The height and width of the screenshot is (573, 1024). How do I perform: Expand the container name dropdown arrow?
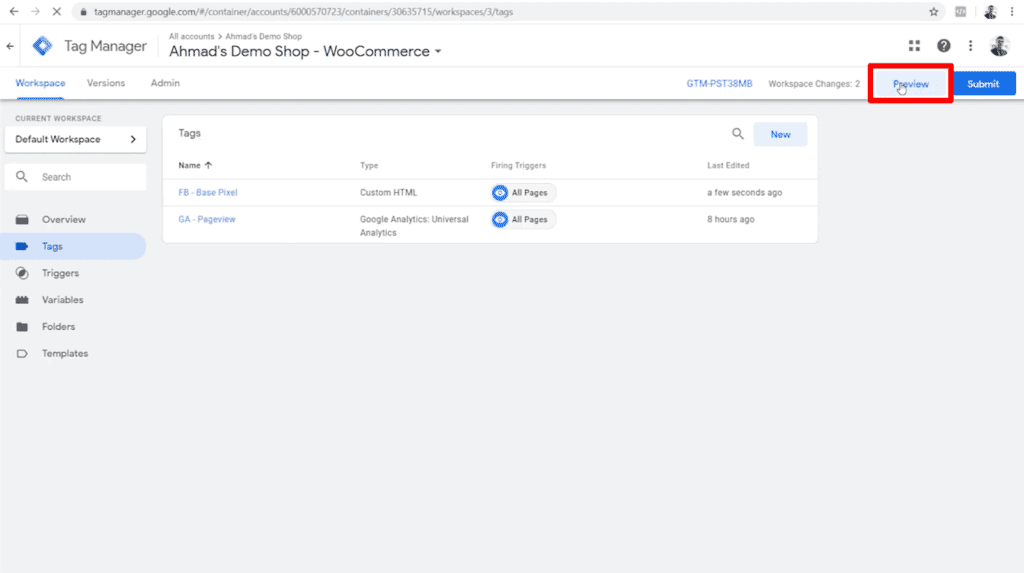click(x=438, y=52)
